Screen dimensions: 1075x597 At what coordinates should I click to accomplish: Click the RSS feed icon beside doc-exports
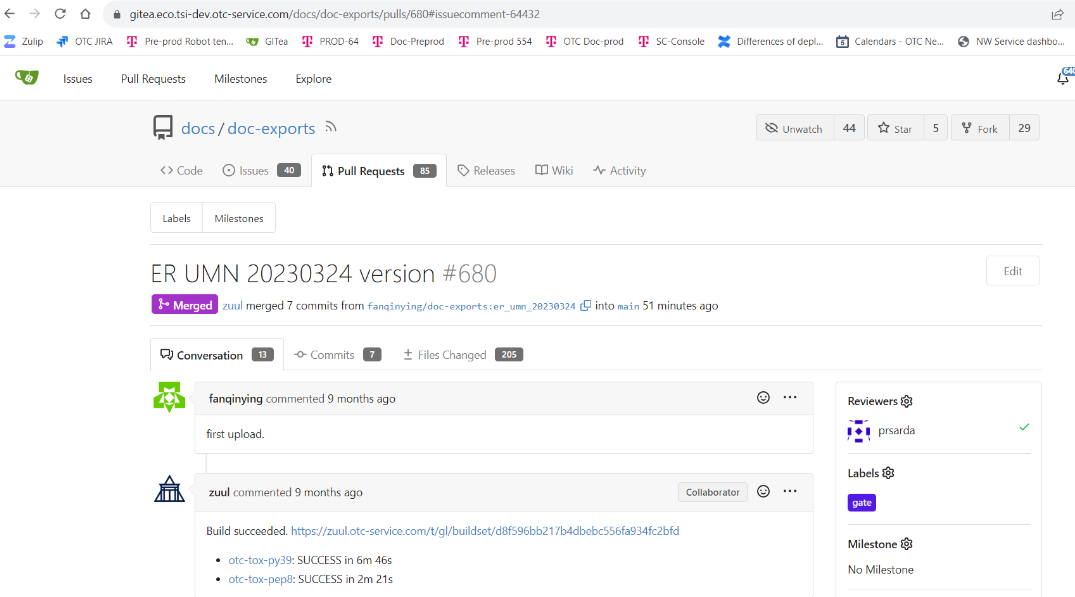click(331, 128)
